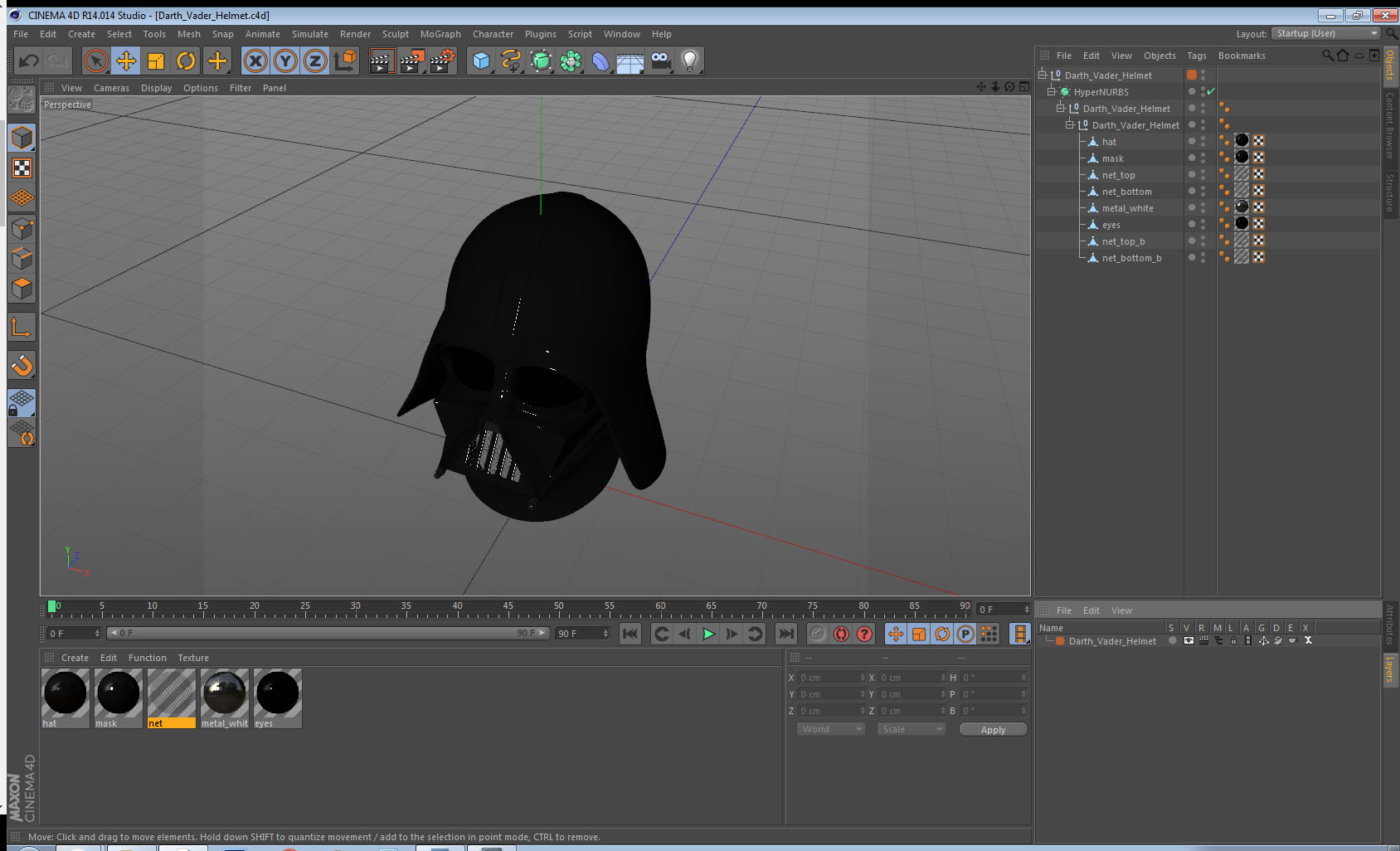This screenshot has height=851, width=1400.
Task: Add a Cube primitive object
Action: [x=481, y=61]
